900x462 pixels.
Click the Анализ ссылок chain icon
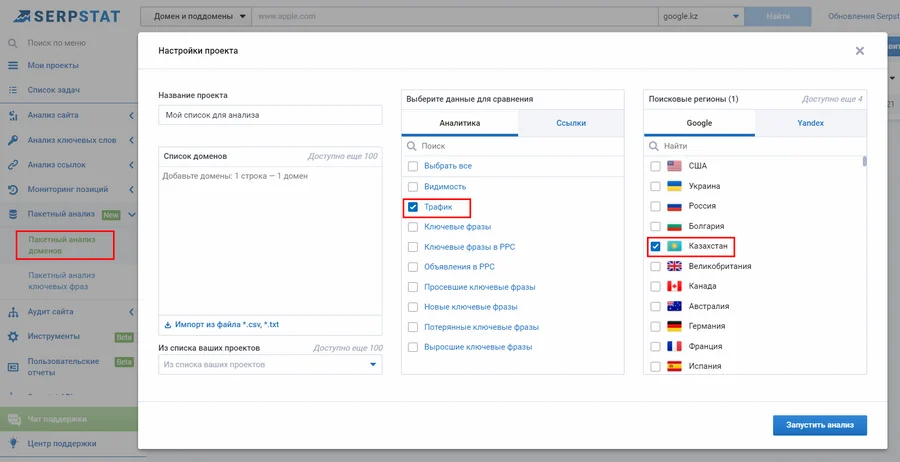click(x=13, y=165)
